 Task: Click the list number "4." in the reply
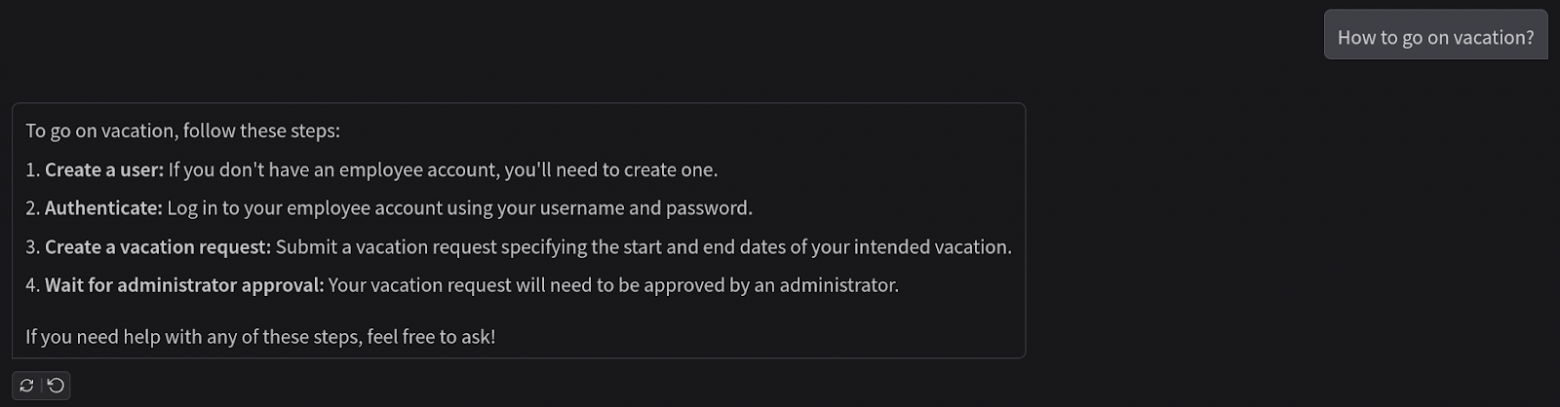coord(33,285)
